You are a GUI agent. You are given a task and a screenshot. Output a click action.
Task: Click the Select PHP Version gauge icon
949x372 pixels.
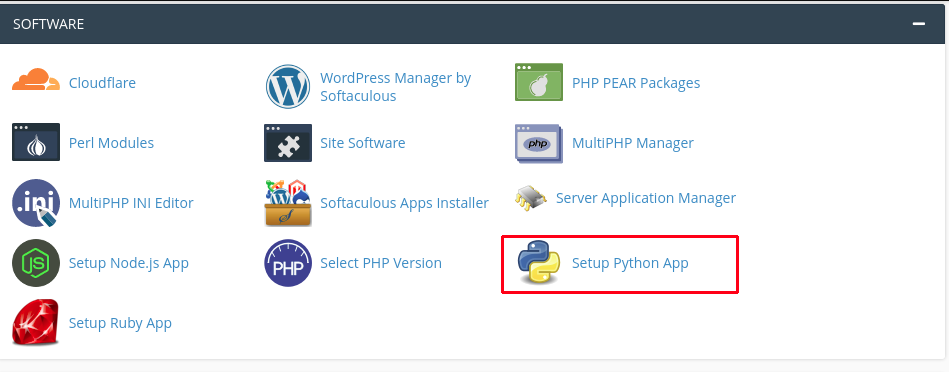pos(288,263)
